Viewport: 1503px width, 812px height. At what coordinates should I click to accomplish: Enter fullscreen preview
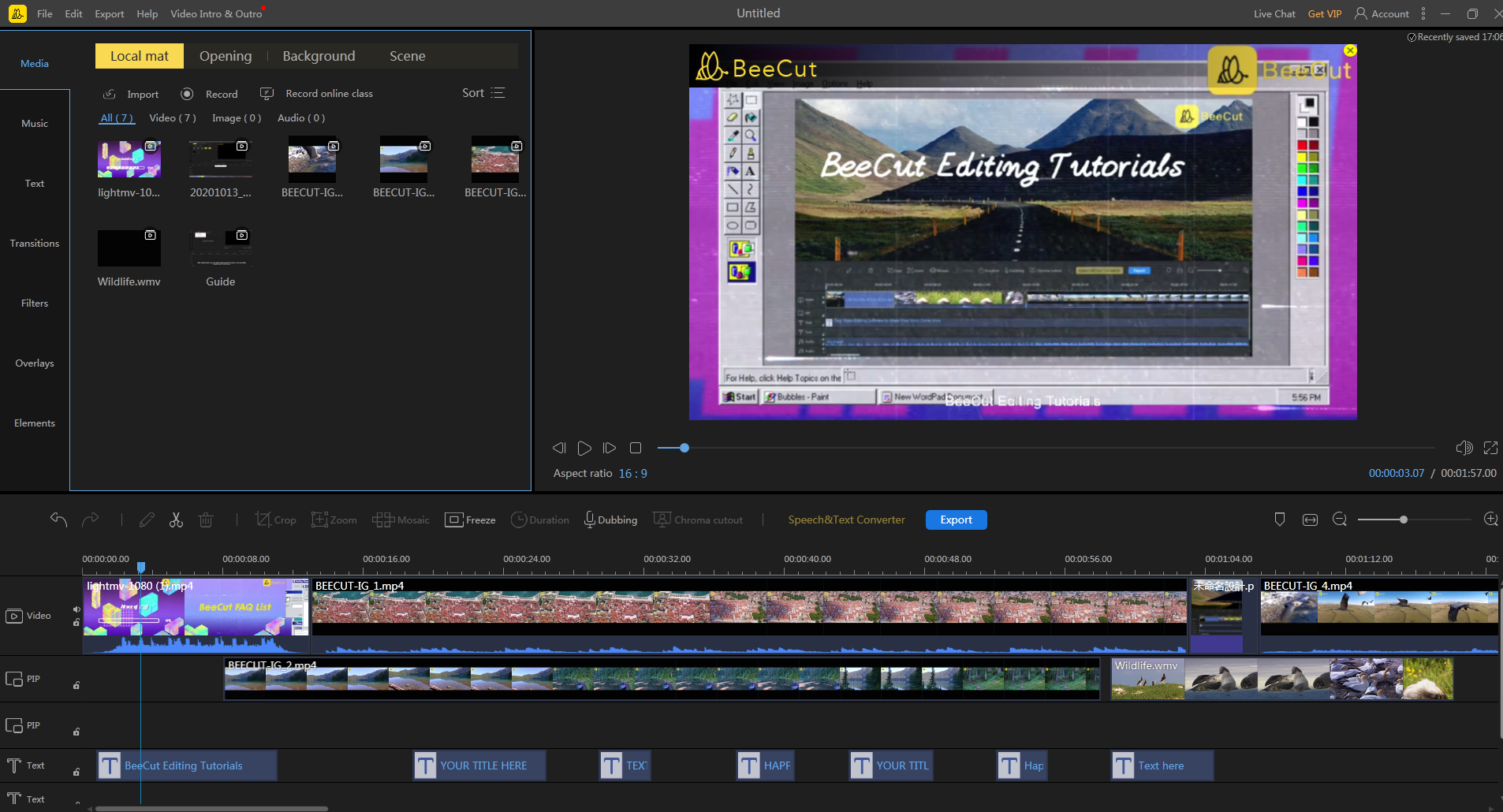(x=1490, y=448)
